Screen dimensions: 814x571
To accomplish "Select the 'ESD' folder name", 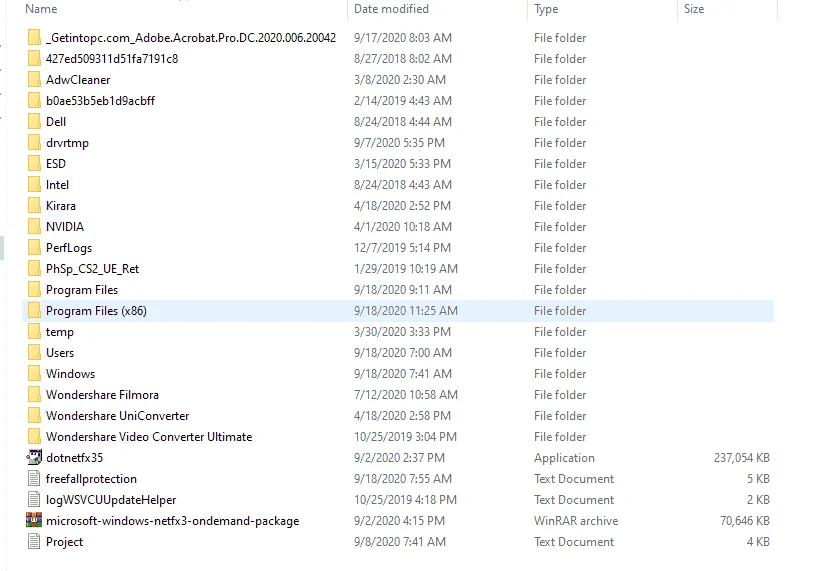I will 56,164.
